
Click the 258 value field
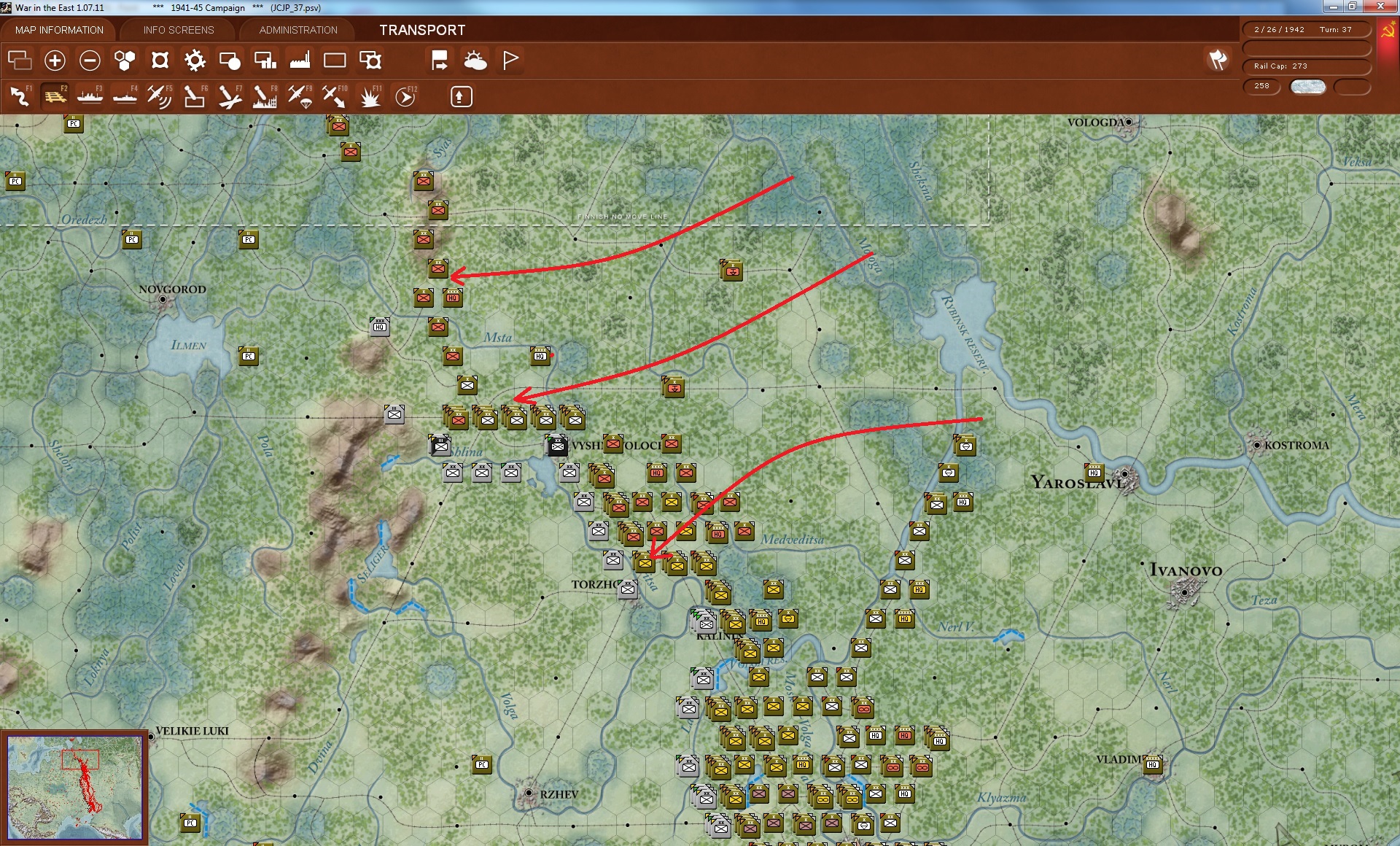coord(1261,86)
